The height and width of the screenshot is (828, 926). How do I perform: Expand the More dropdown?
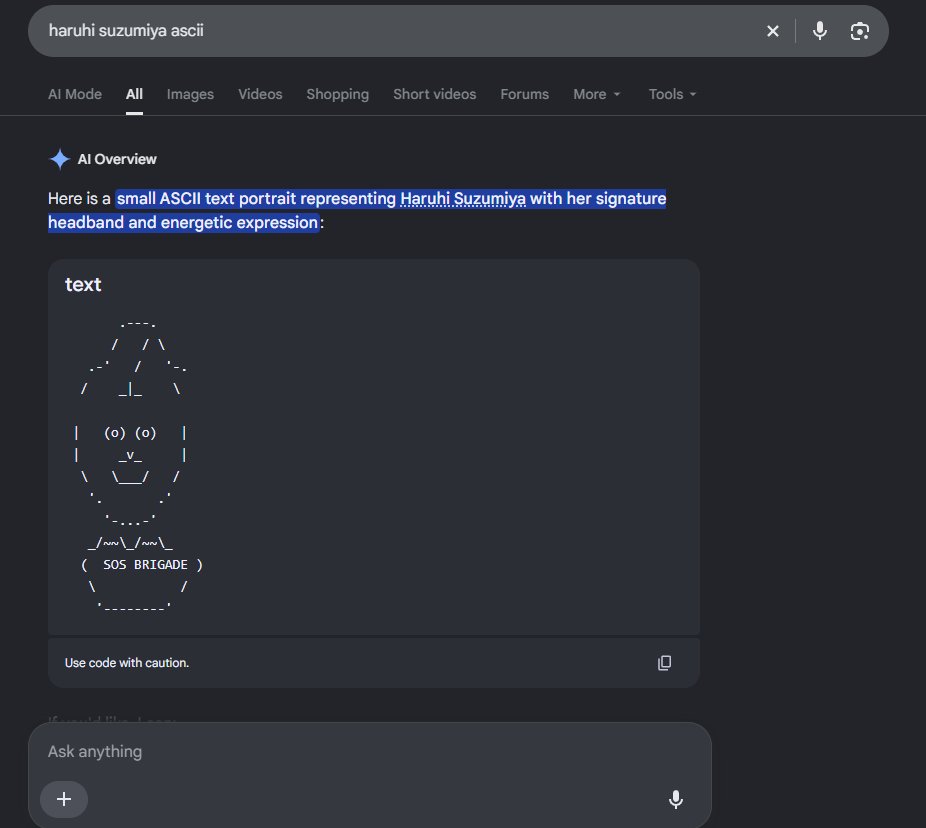click(596, 94)
